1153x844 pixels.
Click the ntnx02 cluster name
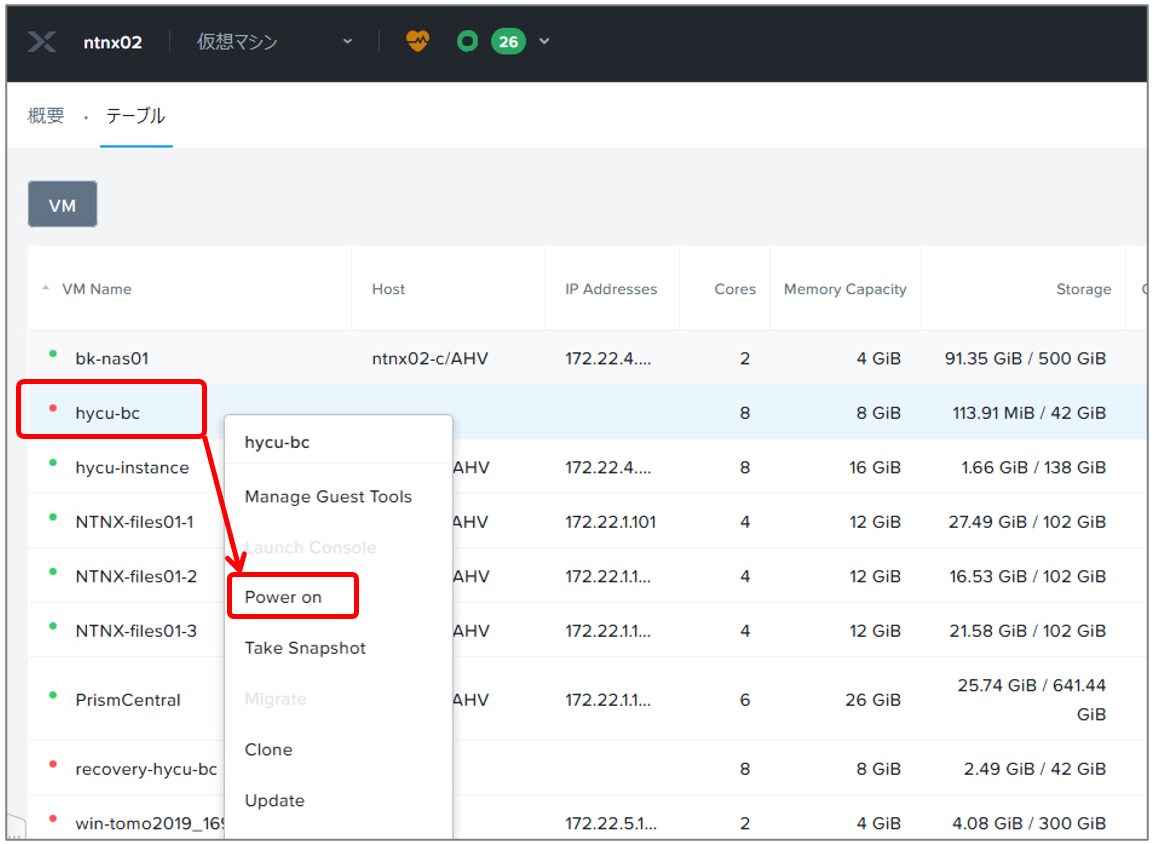(x=113, y=43)
